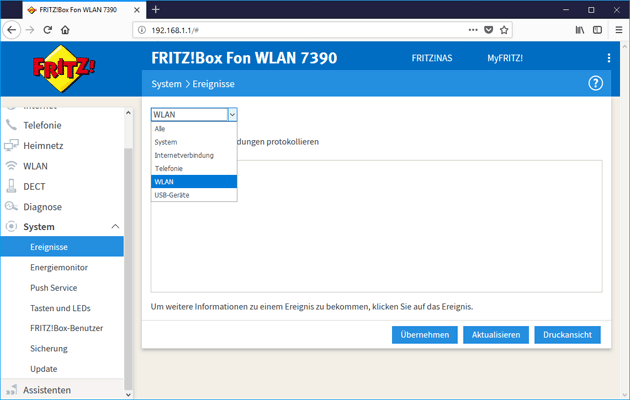Viewport: 630px width, 400px height.
Task: Open page actions three-dot menu in address bar
Action: [473, 30]
